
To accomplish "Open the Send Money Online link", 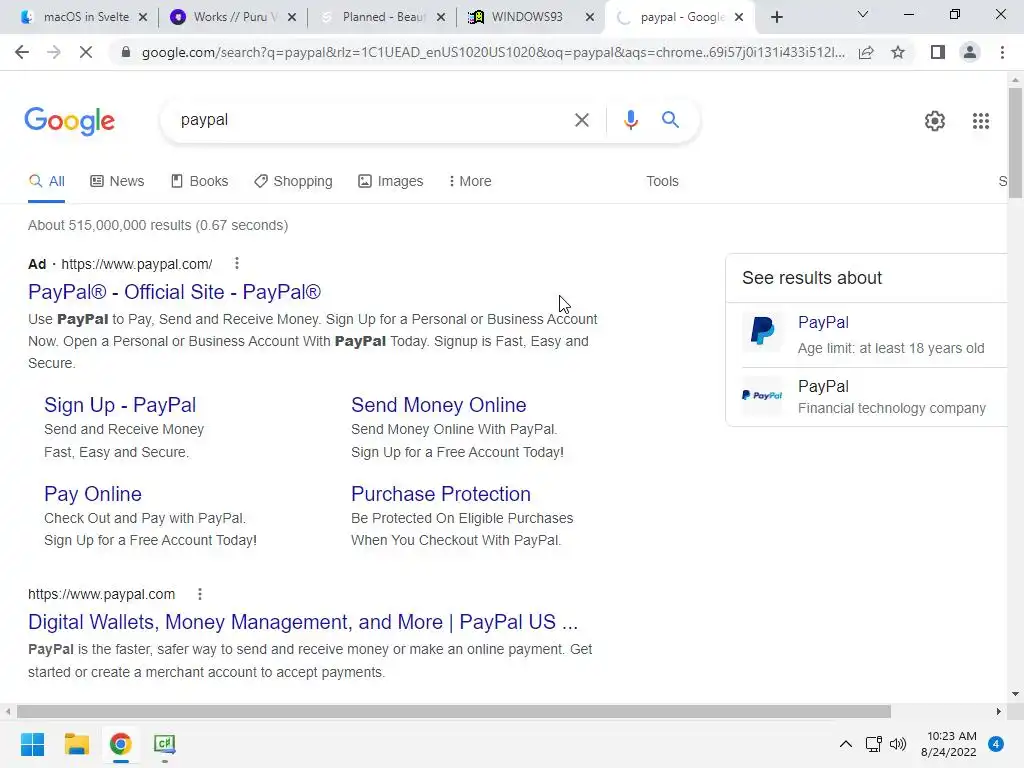I will point(439,405).
